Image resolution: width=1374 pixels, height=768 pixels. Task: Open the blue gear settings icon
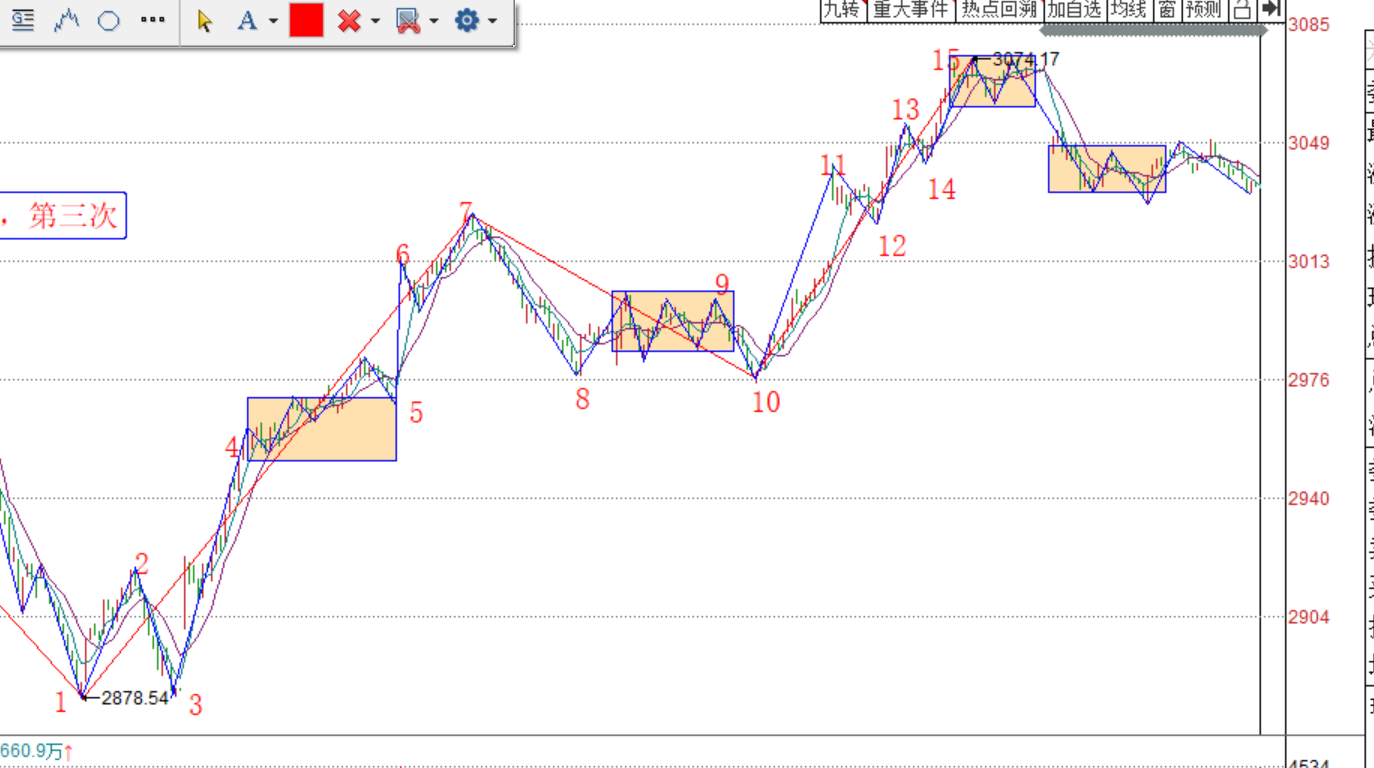(466, 20)
